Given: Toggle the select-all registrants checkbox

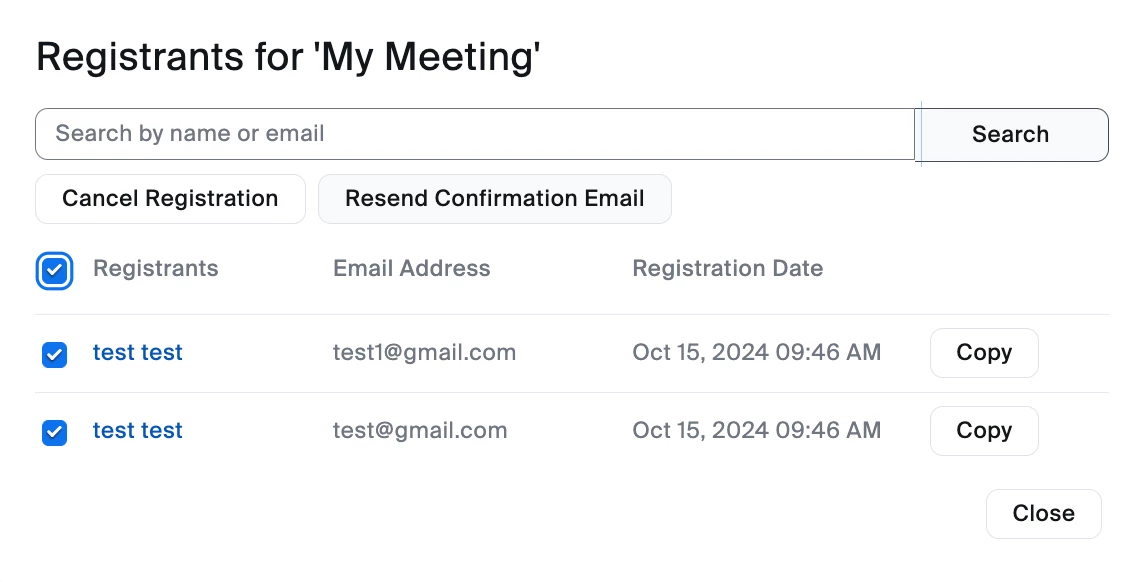Looking at the screenshot, I should click(55, 270).
